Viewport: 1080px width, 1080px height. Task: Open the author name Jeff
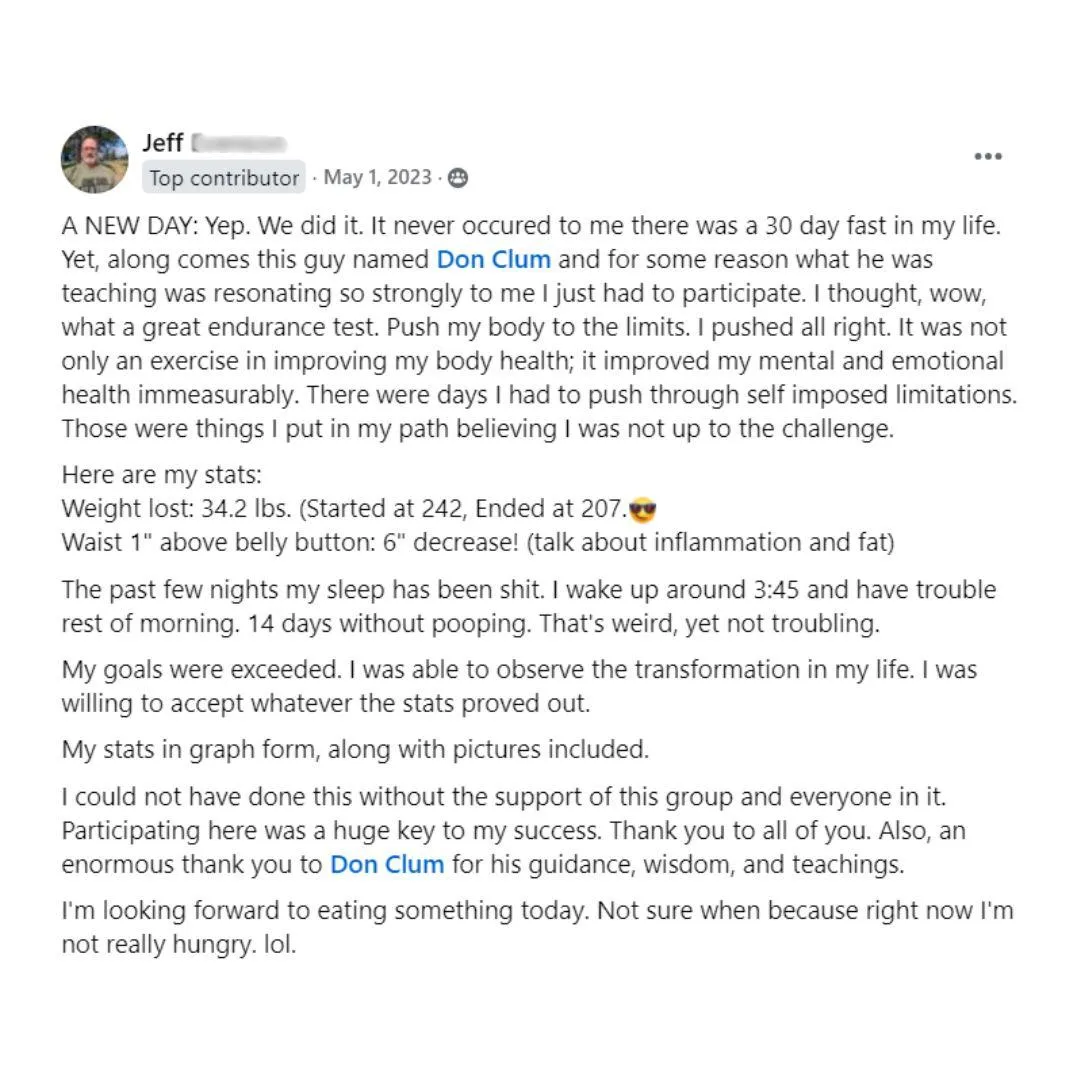pos(163,143)
